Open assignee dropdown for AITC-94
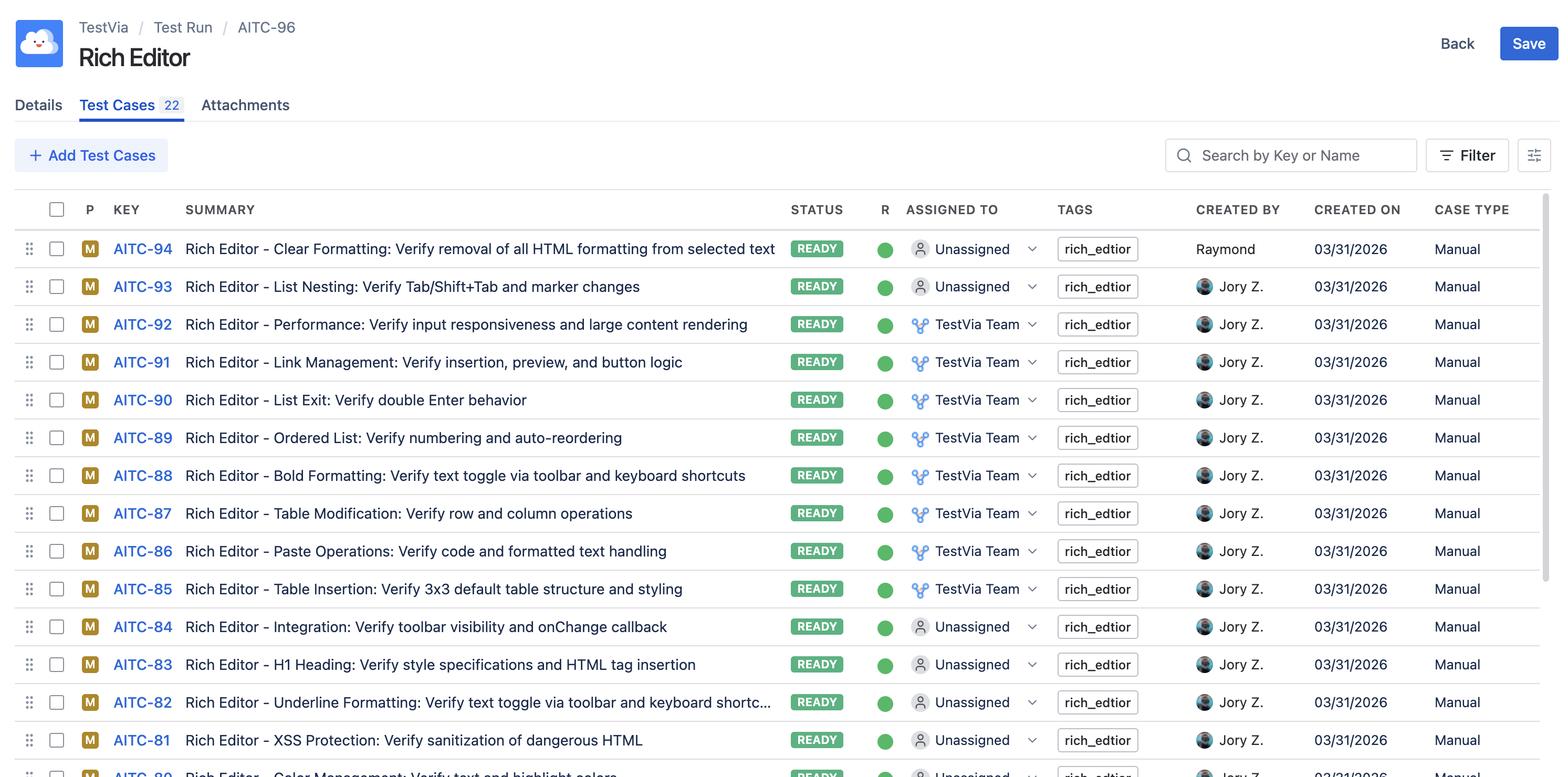 click(x=1032, y=249)
